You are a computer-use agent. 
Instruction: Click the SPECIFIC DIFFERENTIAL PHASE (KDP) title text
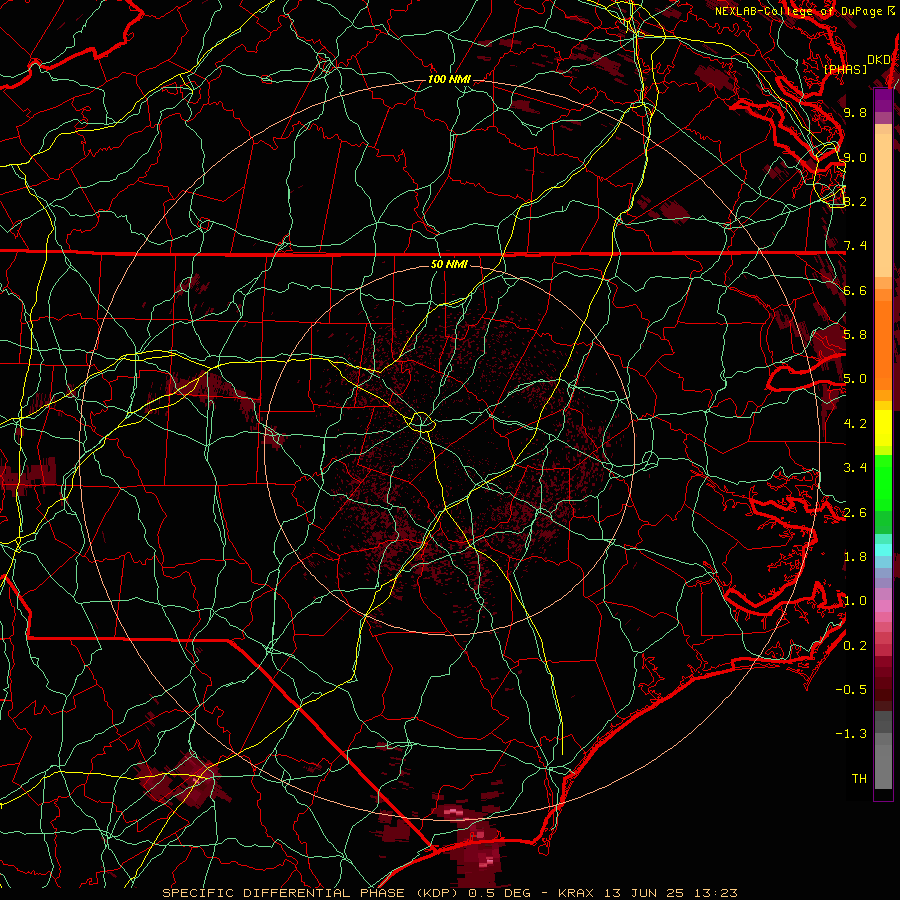pyautogui.click(x=310, y=893)
